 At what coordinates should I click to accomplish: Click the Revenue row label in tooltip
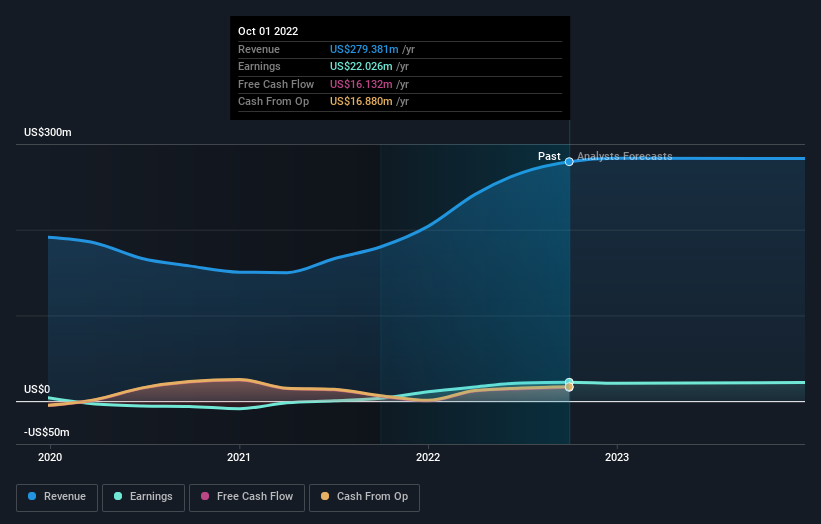click(259, 49)
